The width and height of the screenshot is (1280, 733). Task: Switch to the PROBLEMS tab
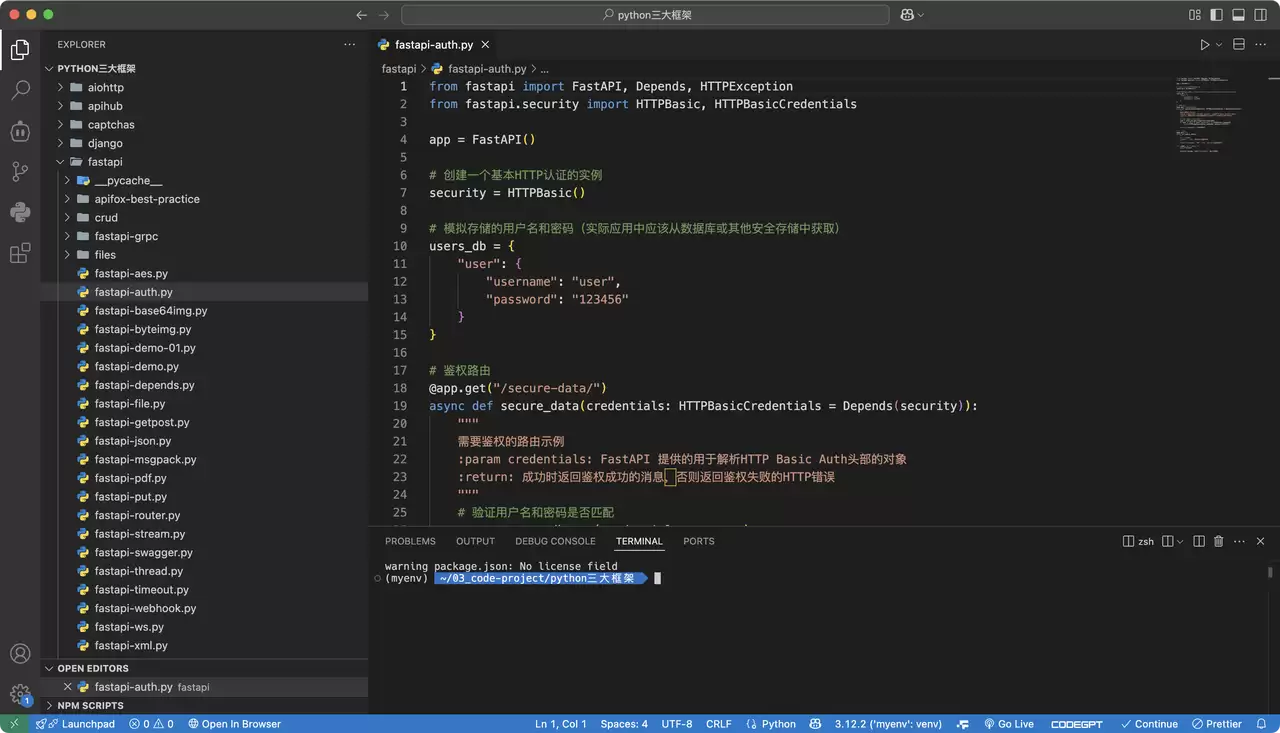[410, 541]
